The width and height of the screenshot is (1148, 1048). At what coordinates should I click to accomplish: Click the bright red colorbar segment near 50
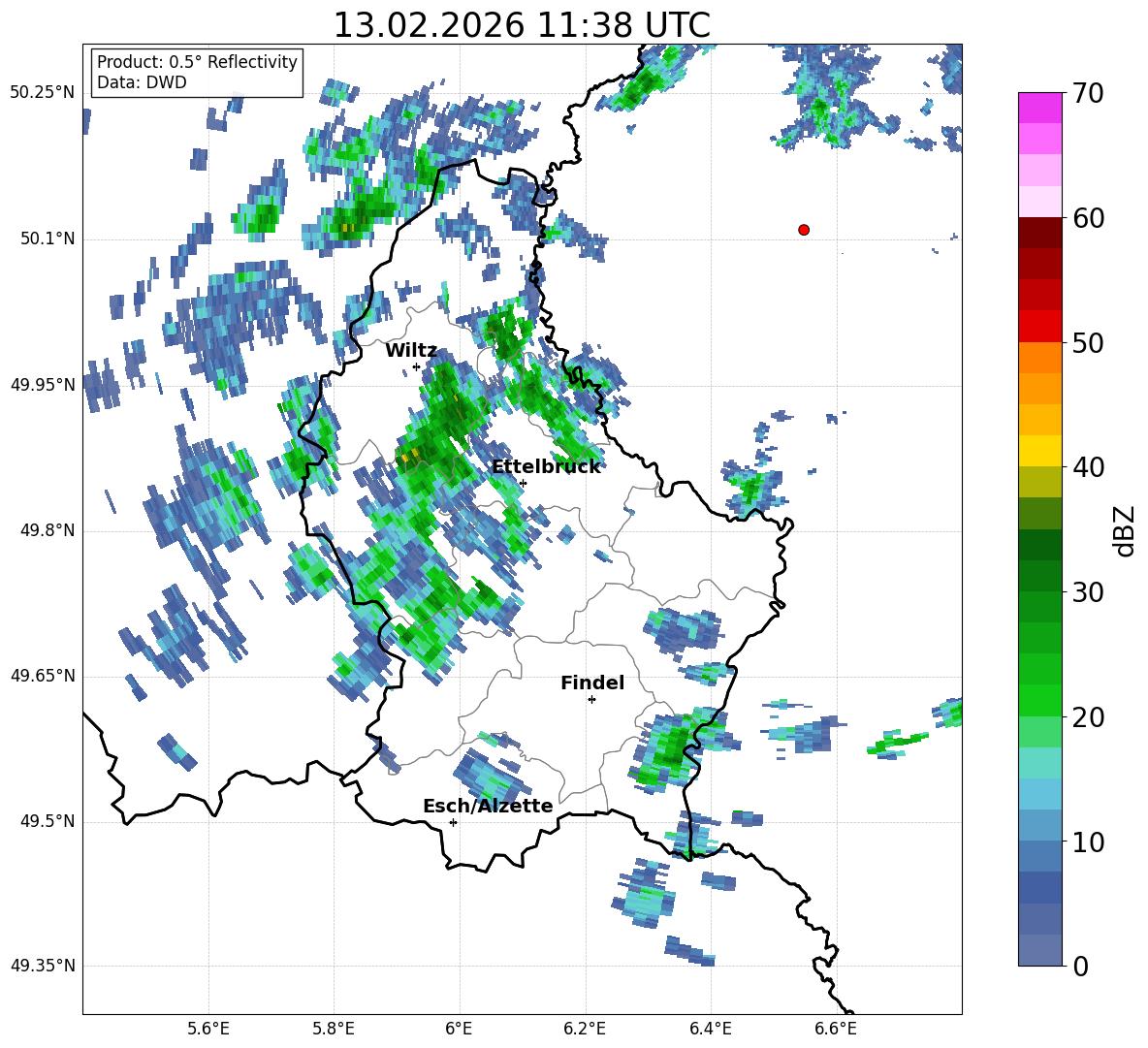coord(1039,327)
